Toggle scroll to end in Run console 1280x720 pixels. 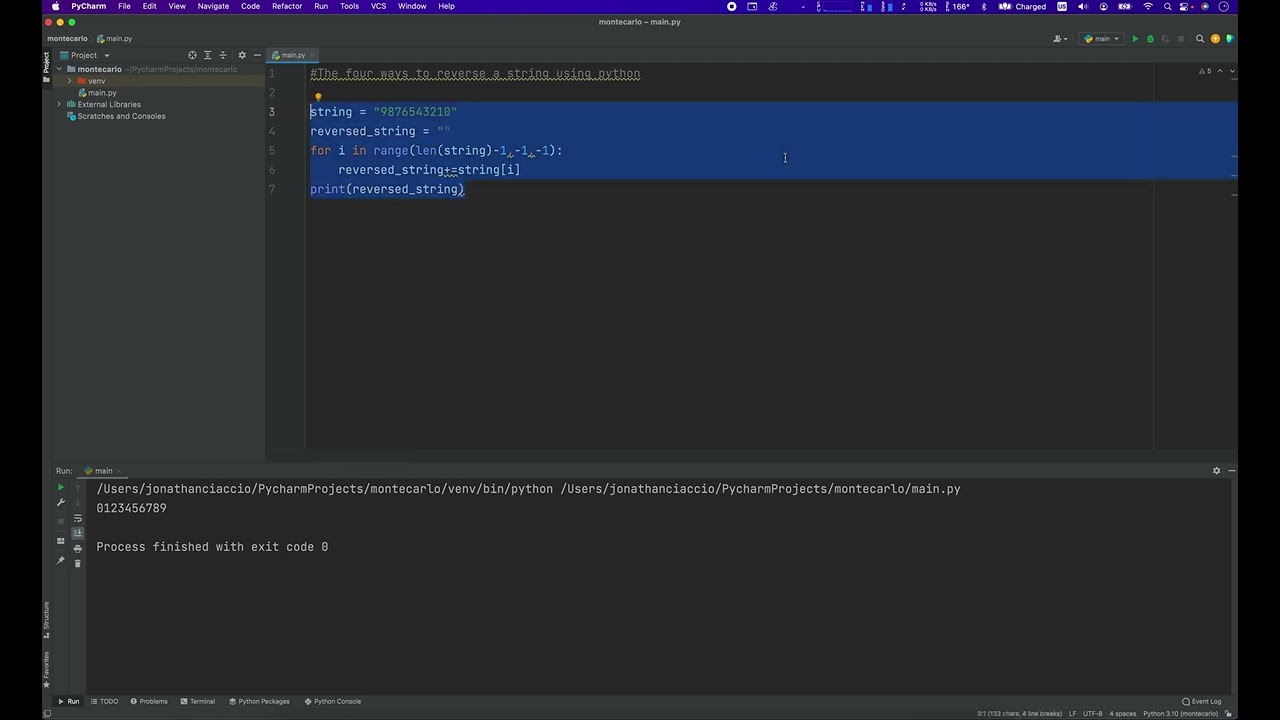point(78,533)
